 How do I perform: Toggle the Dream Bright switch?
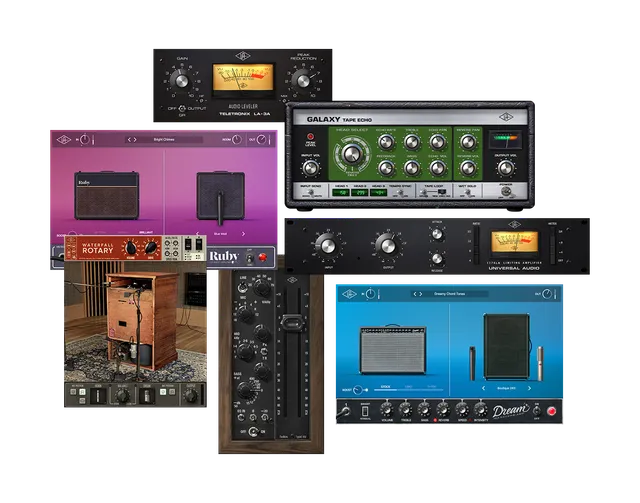pos(365,412)
